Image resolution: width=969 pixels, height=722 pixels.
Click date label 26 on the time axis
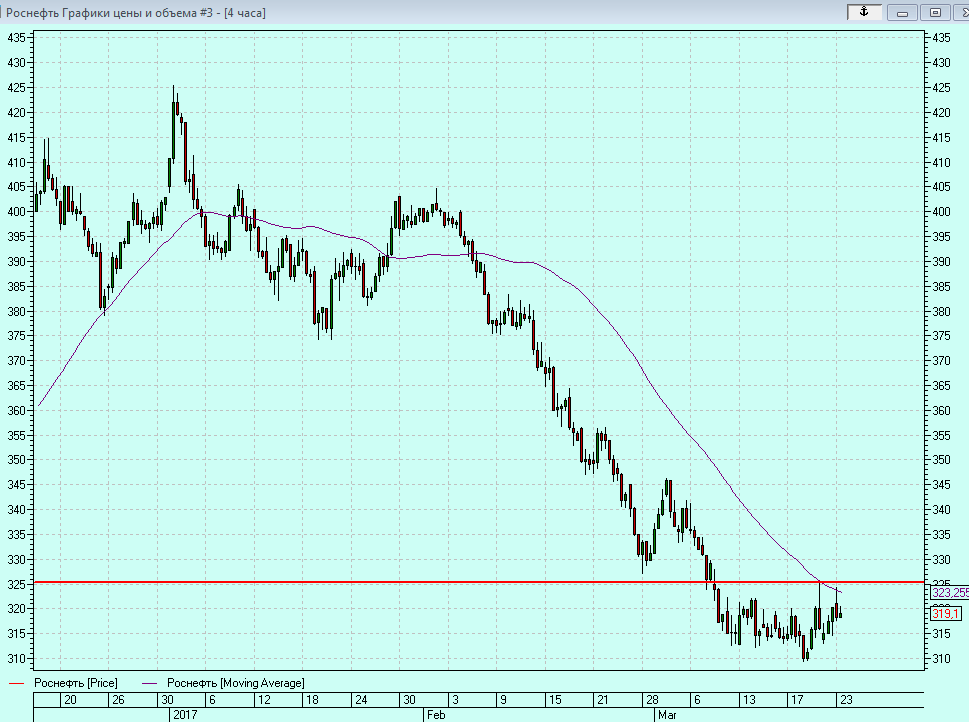(x=118, y=700)
